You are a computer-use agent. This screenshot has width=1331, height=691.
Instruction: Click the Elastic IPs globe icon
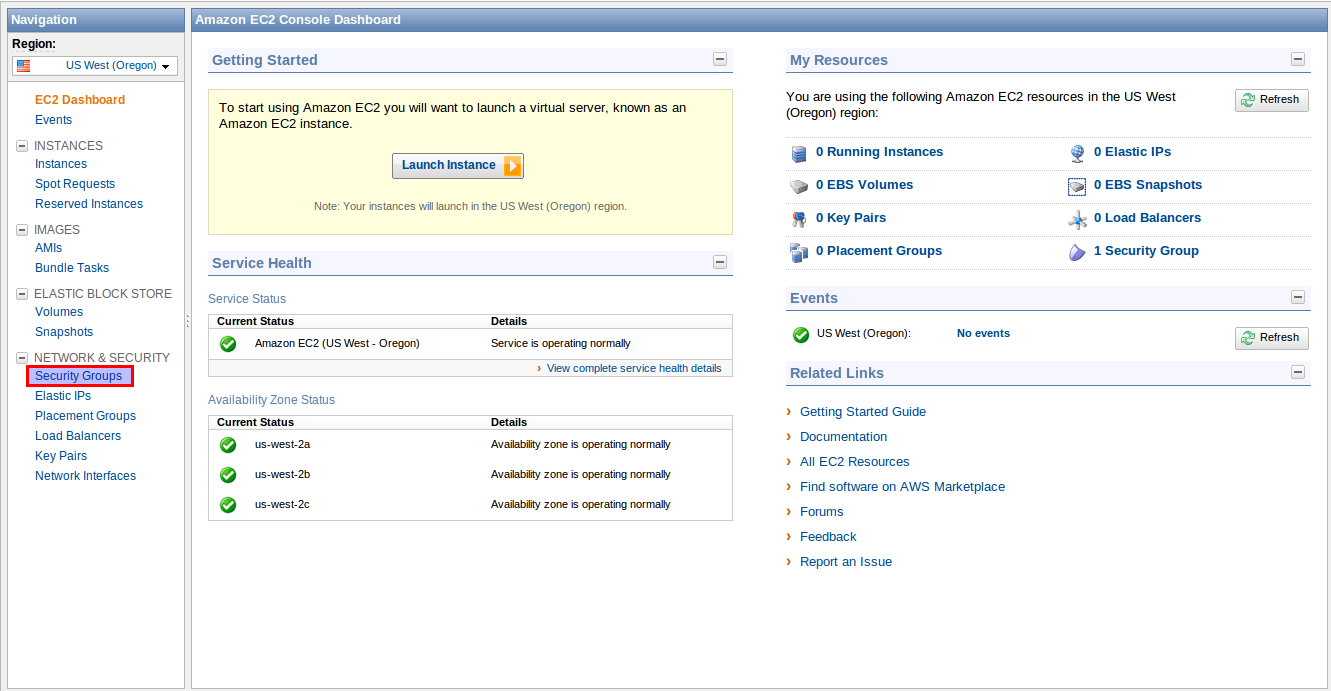click(1077, 153)
